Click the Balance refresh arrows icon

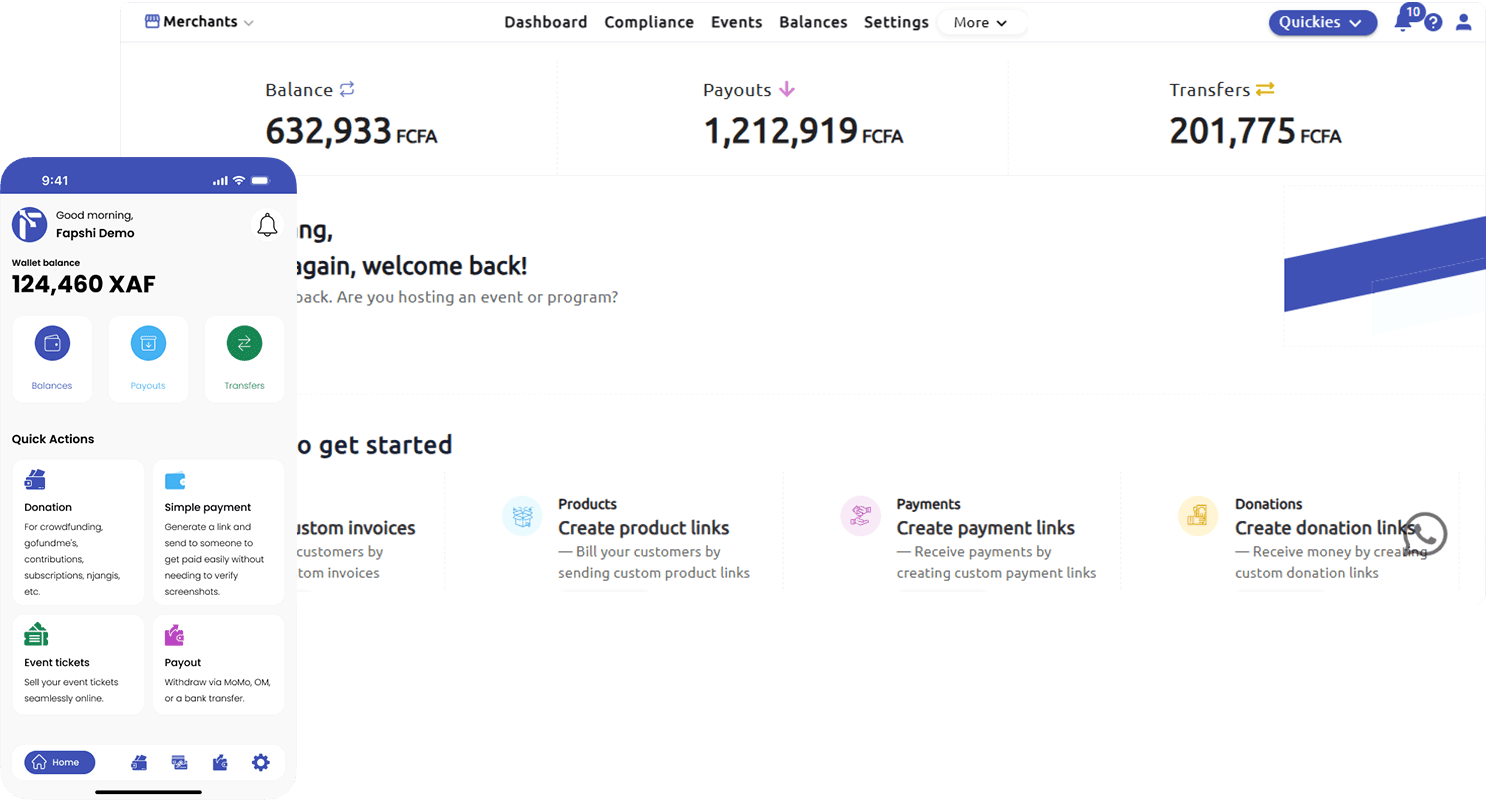347,89
